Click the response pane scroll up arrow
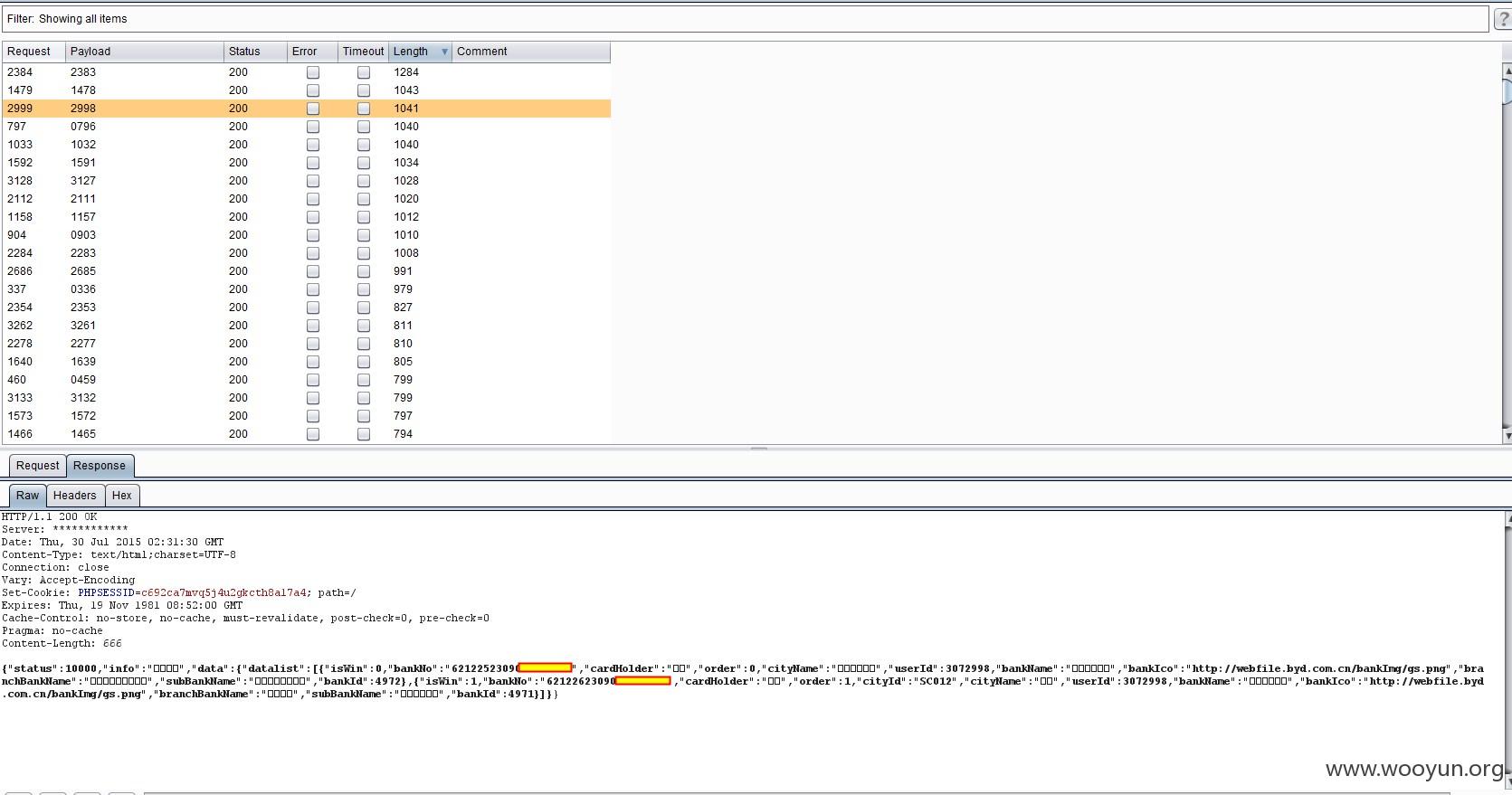Image resolution: width=1512 pixels, height=795 pixels. click(x=1507, y=519)
